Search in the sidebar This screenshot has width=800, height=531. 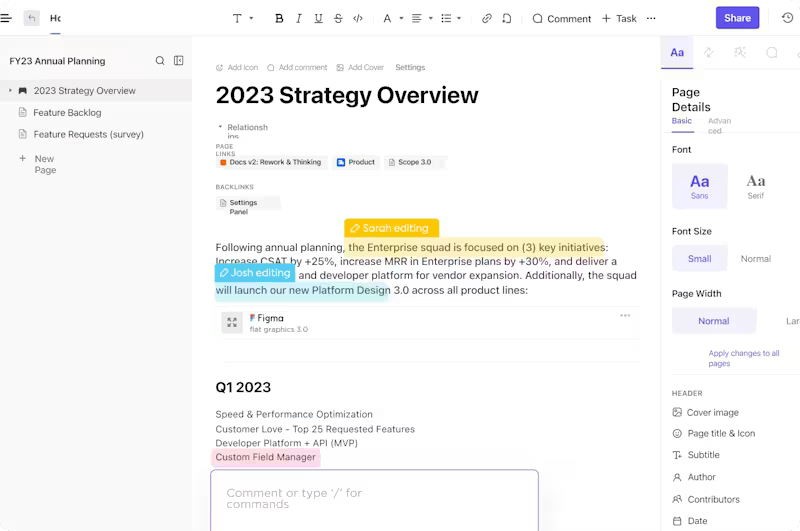tap(160, 61)
